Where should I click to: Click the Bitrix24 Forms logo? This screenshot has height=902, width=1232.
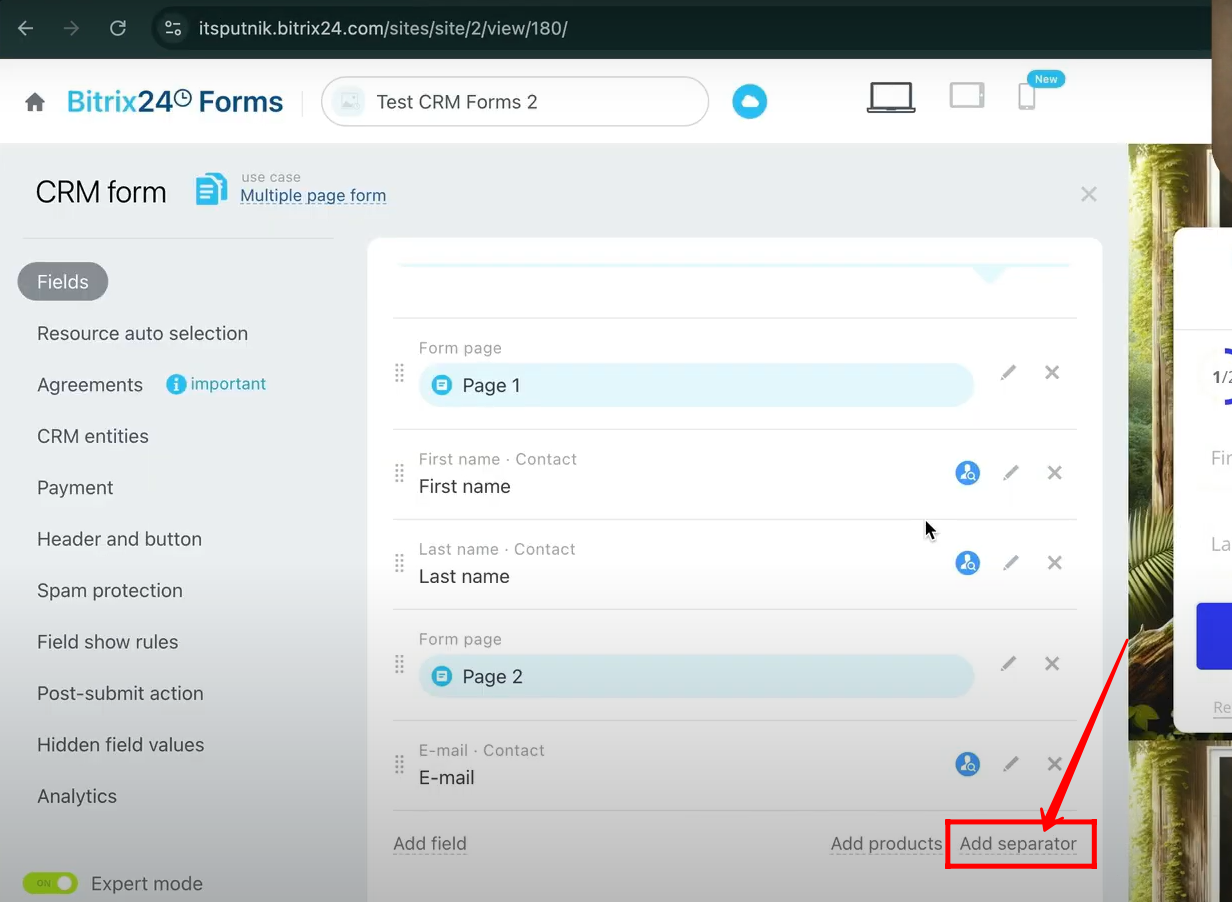[x=175, y=101]
